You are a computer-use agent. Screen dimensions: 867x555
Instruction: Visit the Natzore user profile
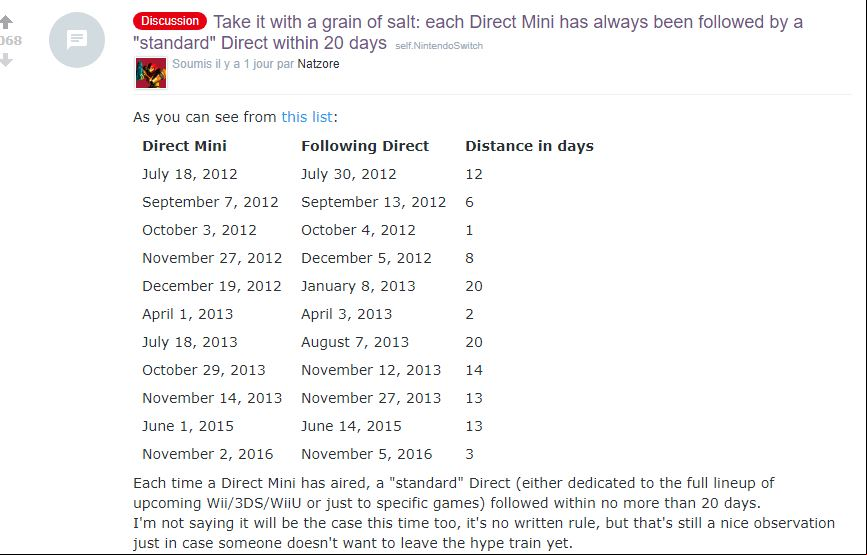coord(318,64)
